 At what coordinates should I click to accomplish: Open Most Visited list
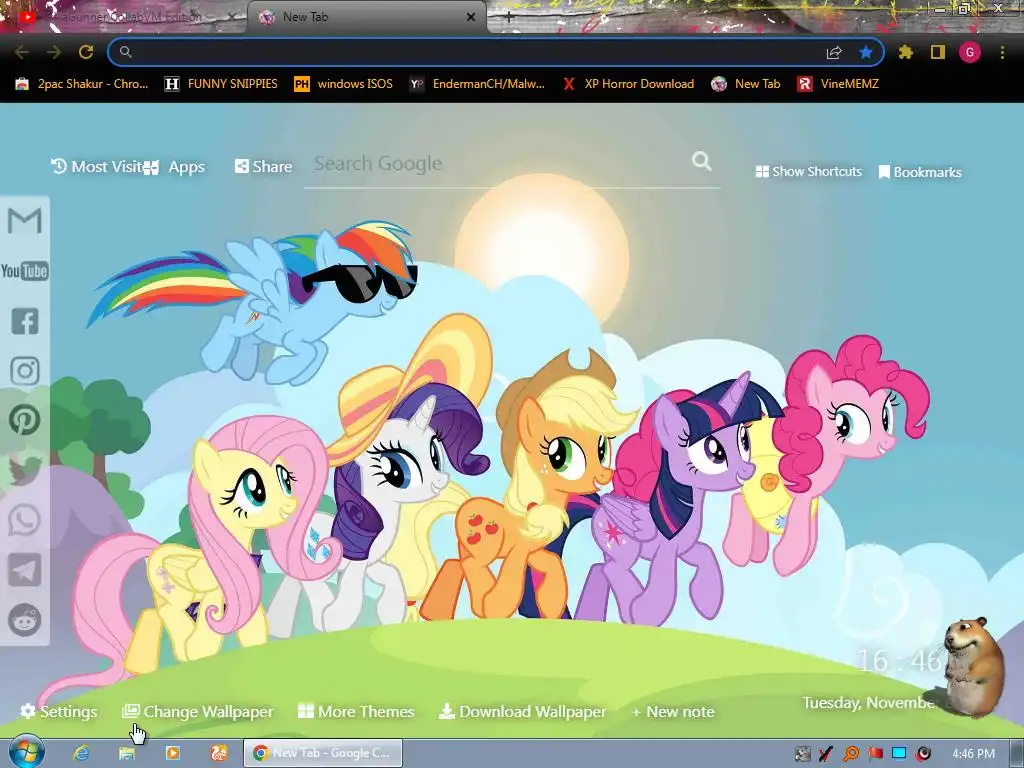point(98,167)
